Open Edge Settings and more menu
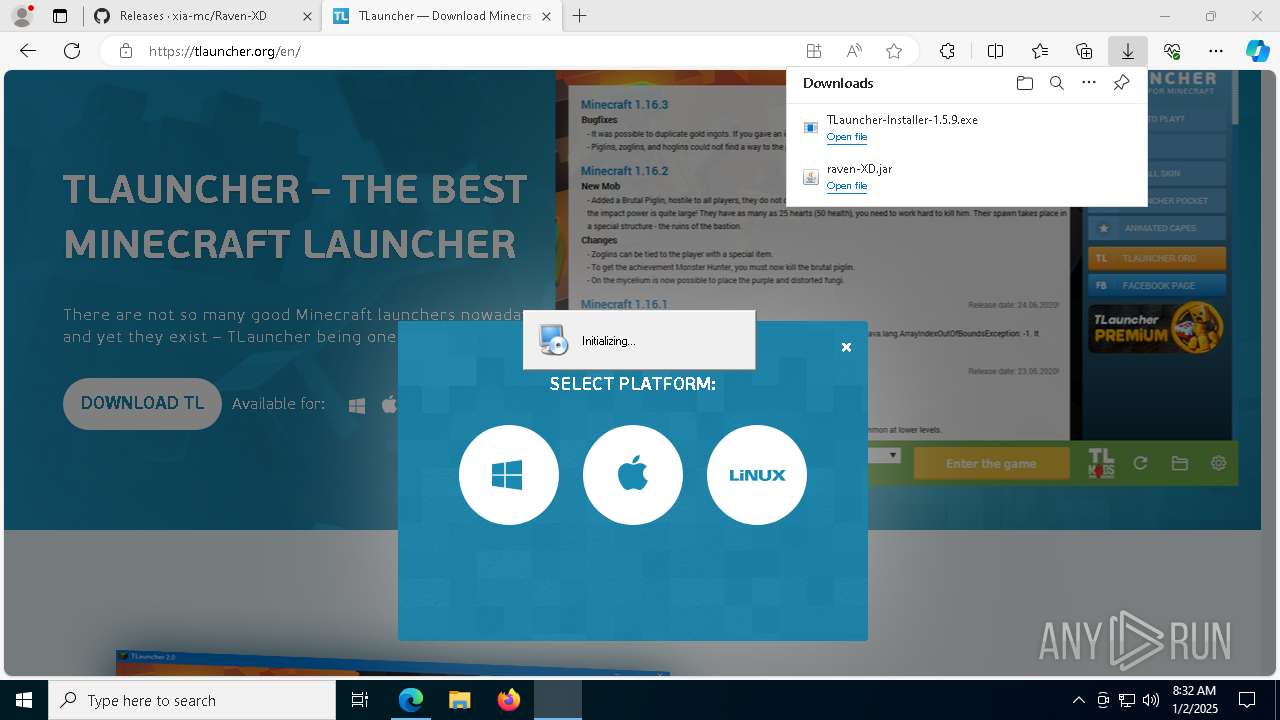The height and width of the screenshot is (720, 1280). pos(1216,51)
